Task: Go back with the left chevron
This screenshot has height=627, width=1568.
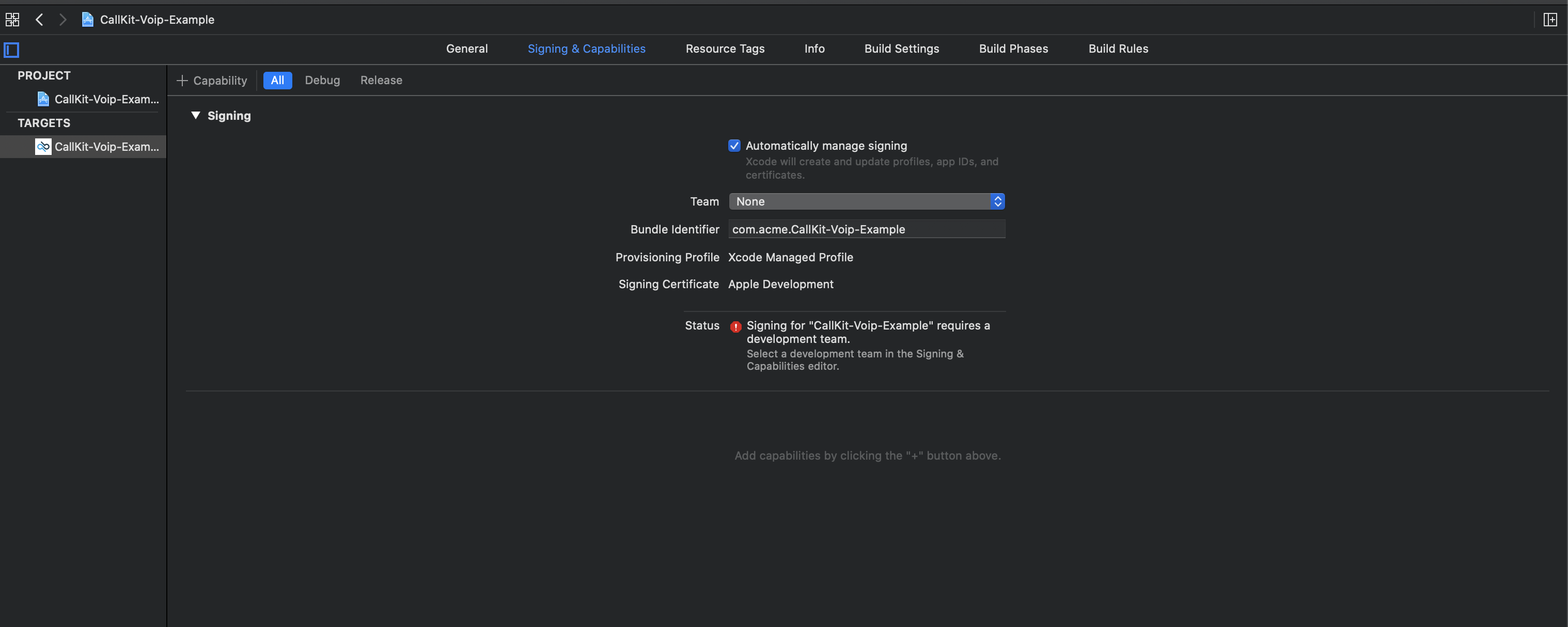Action: coord(40,20)
